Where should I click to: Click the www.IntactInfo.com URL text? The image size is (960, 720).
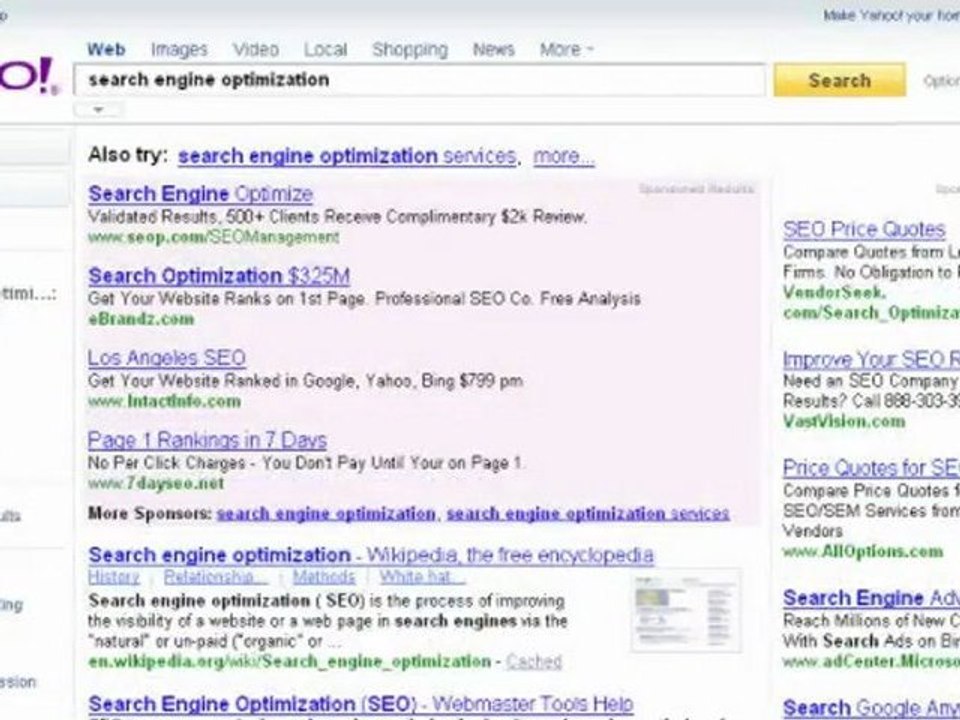[164, 402]
